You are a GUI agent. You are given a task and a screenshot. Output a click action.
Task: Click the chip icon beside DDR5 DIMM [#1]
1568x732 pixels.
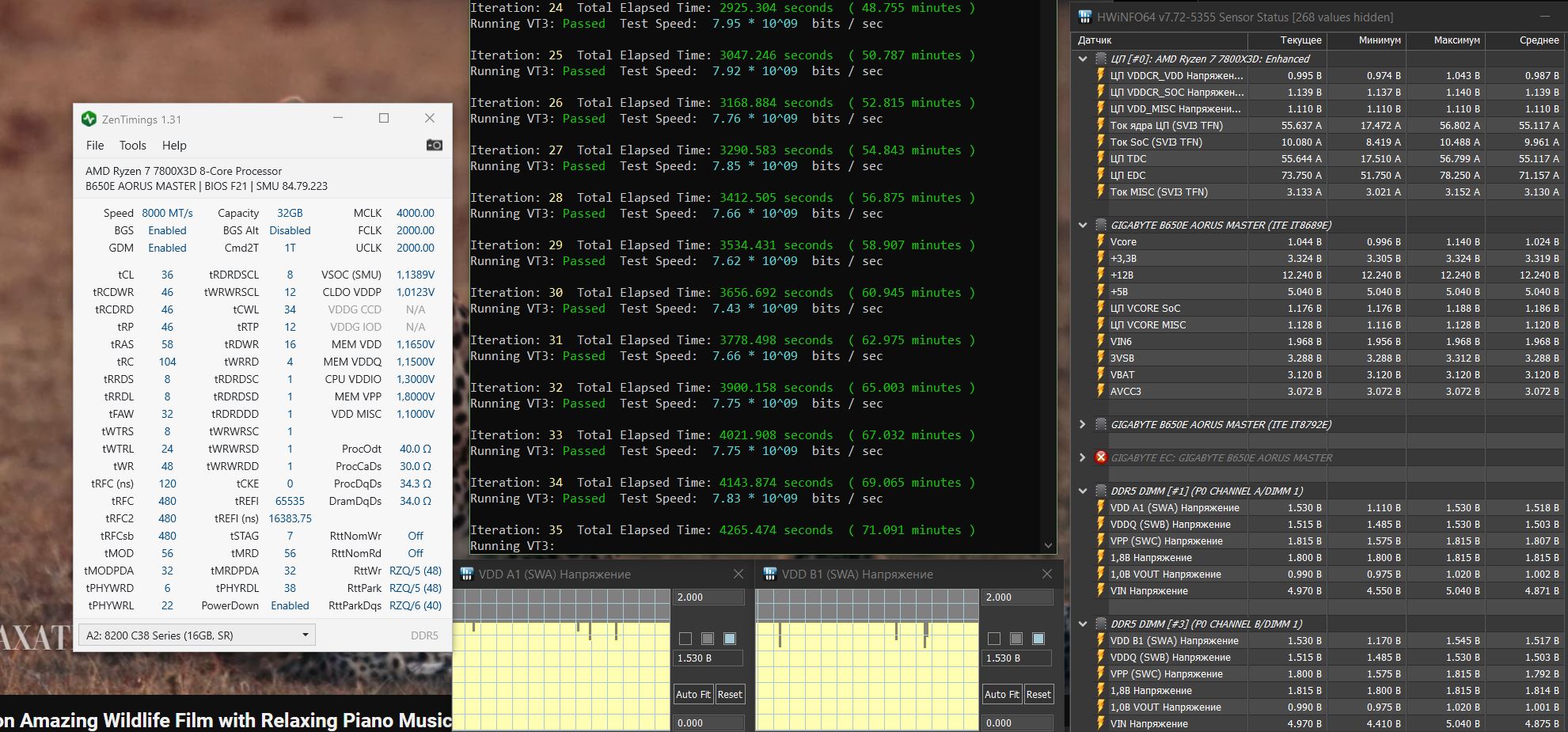pos(1100,491)
